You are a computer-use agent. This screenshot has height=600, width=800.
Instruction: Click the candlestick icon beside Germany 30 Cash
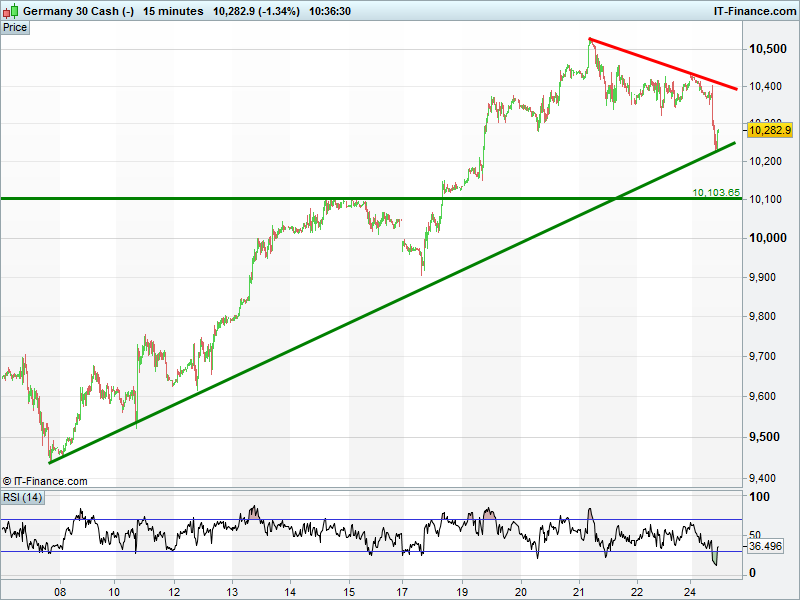[10, 10]
